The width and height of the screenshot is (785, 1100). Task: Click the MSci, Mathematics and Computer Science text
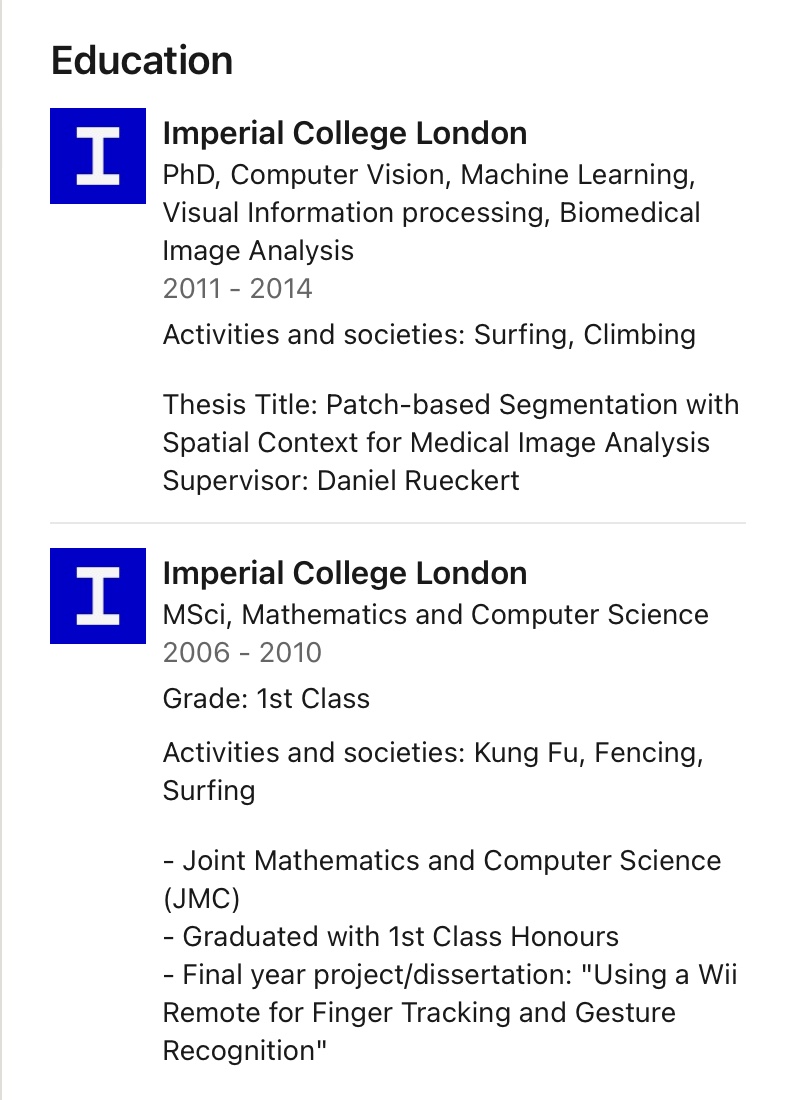(x=436, y=615)
